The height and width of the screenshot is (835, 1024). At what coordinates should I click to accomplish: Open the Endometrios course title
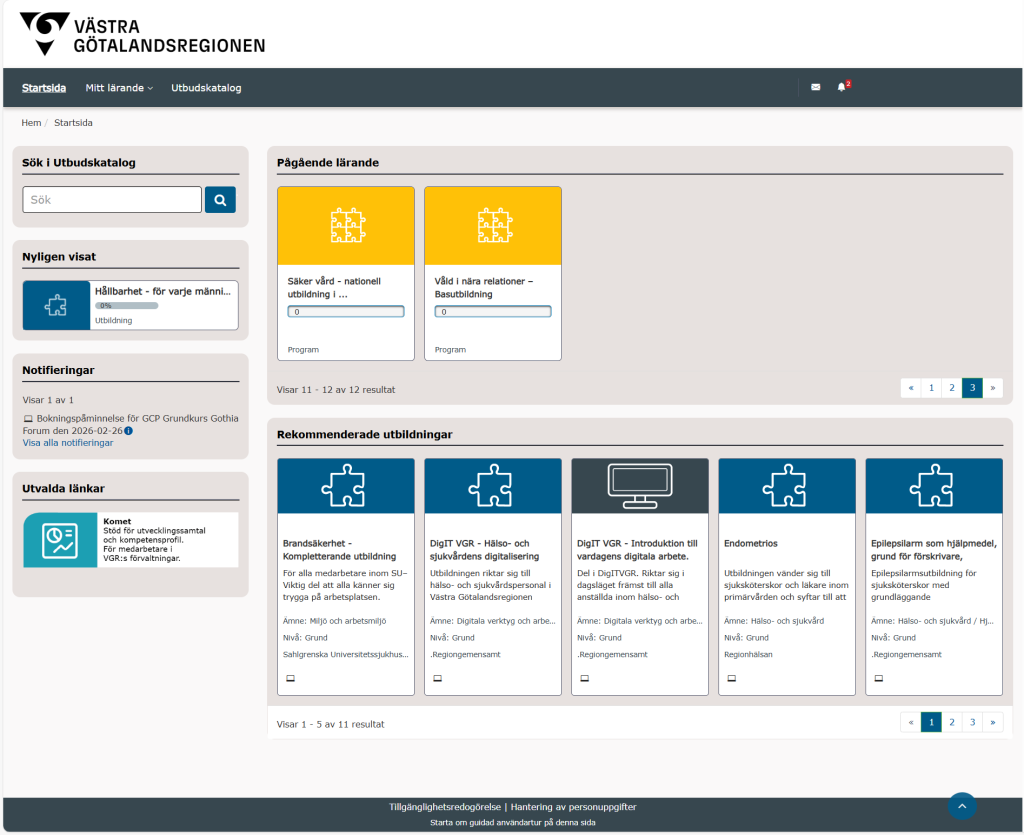click(750, 543)
